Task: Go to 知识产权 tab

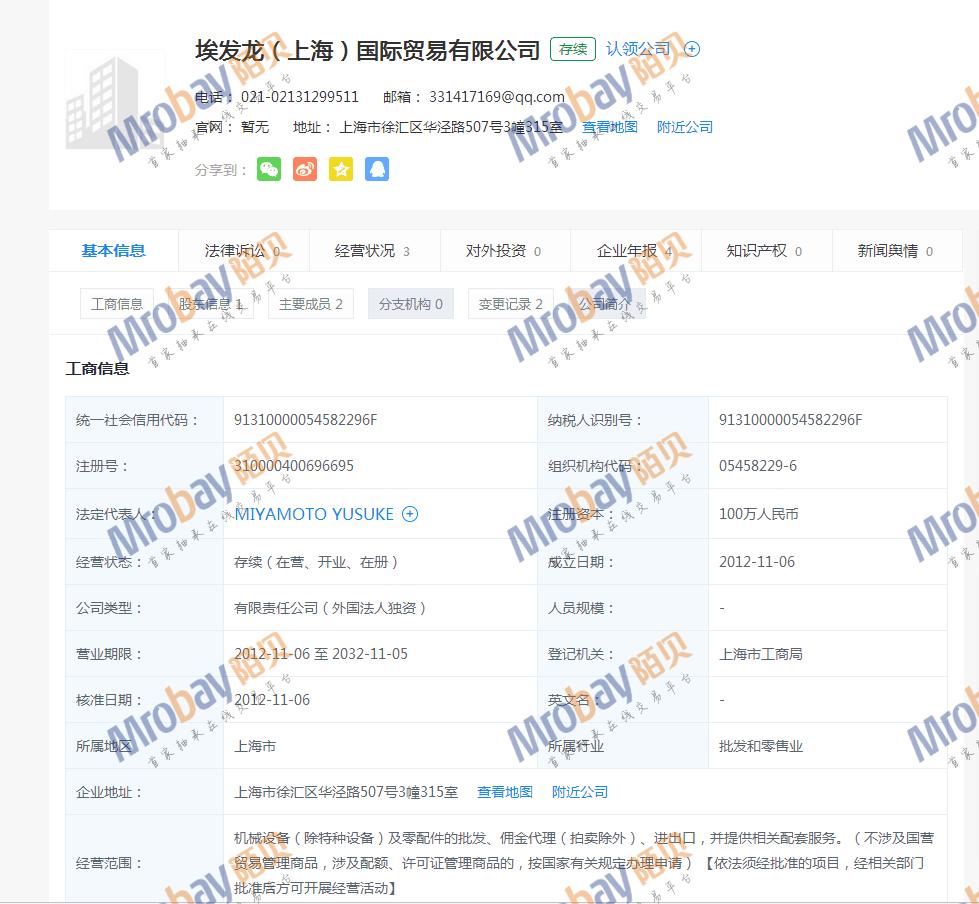Action: 764,251
